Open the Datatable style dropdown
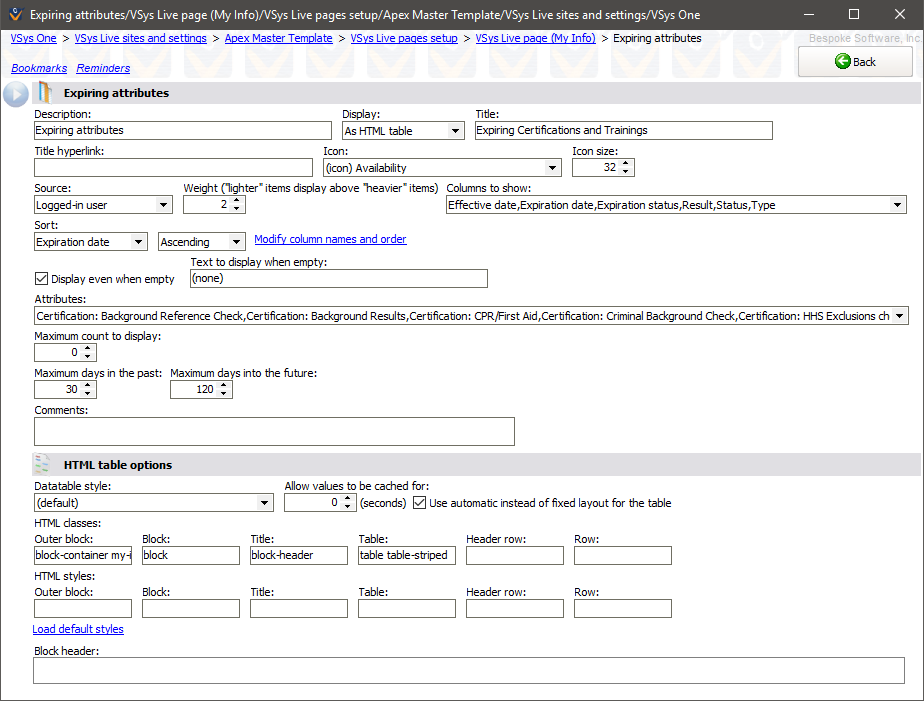This screenshot has width=924, height=701. coord(265,503)
